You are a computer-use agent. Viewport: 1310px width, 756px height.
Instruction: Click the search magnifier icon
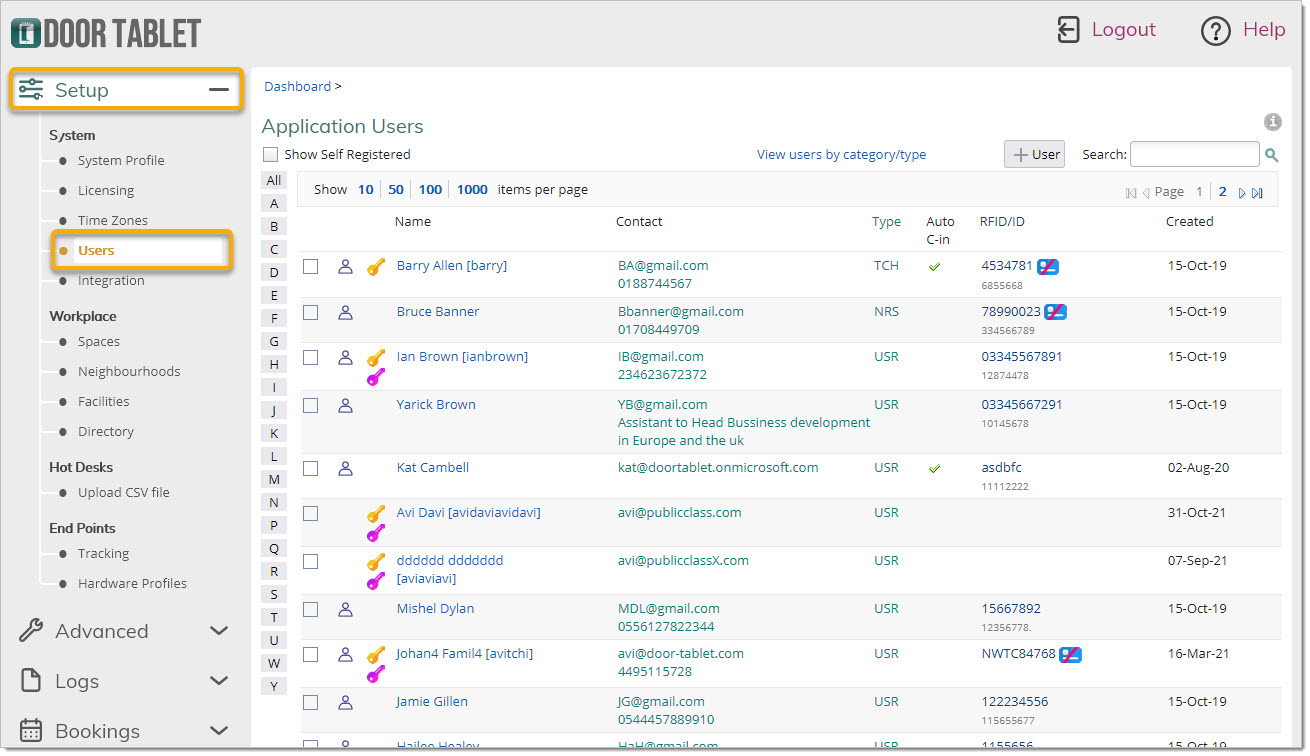(x=1271, y=155)
